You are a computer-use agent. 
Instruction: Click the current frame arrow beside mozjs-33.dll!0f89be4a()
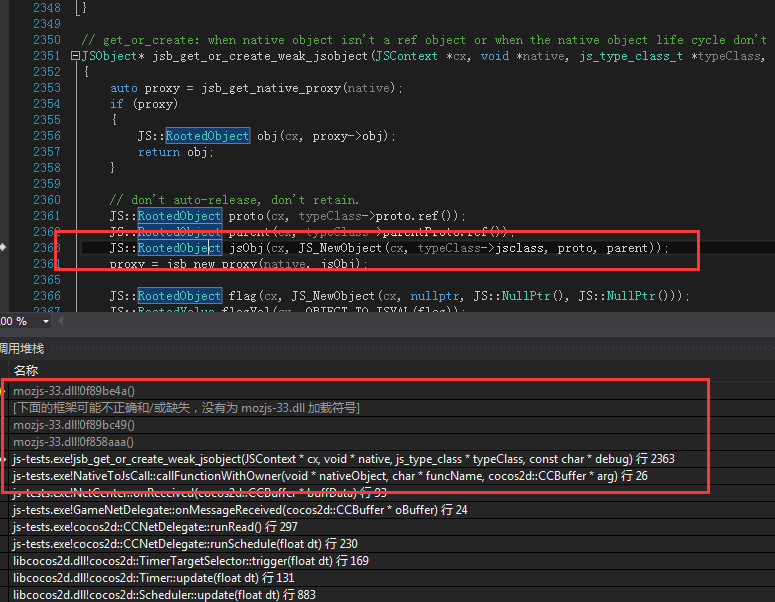[x=2, y=391]
